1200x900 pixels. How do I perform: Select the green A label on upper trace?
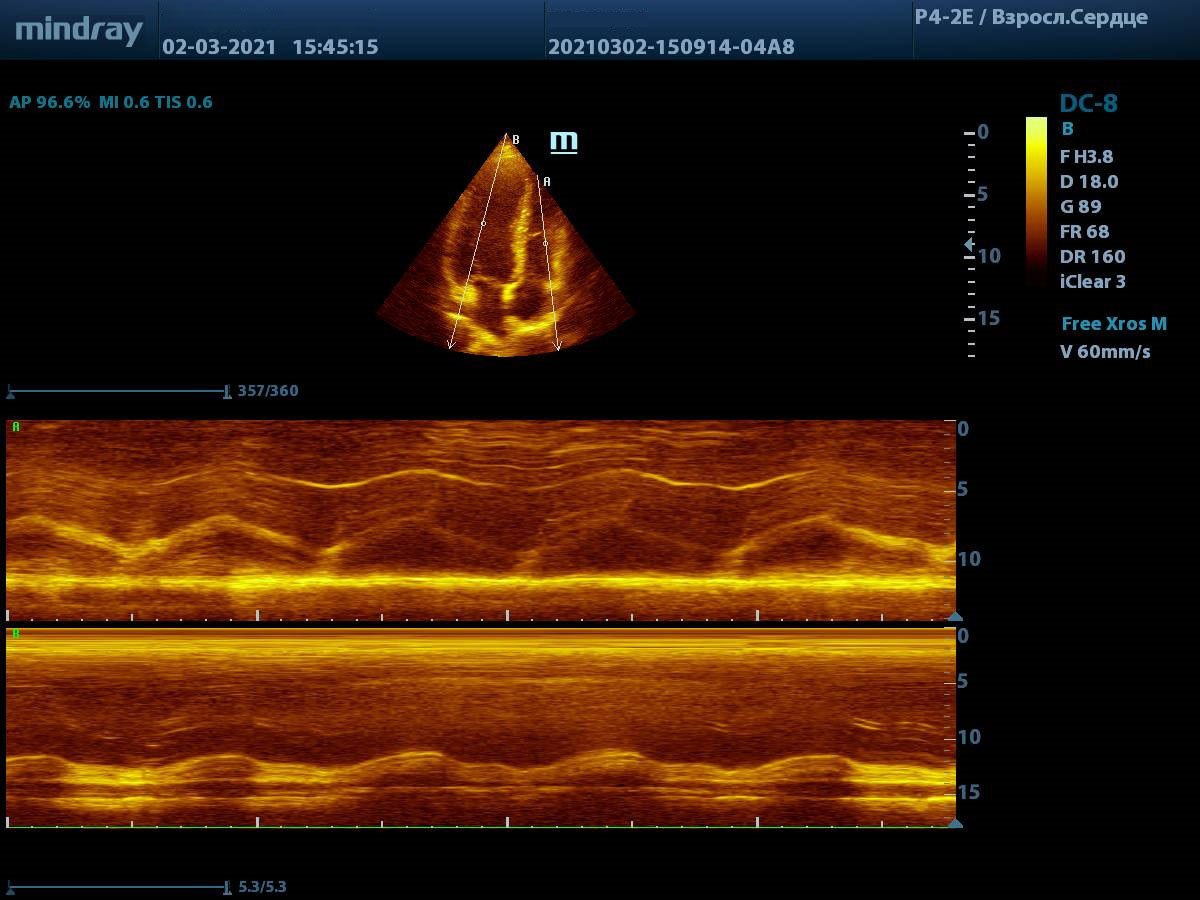tap(15, 427)
